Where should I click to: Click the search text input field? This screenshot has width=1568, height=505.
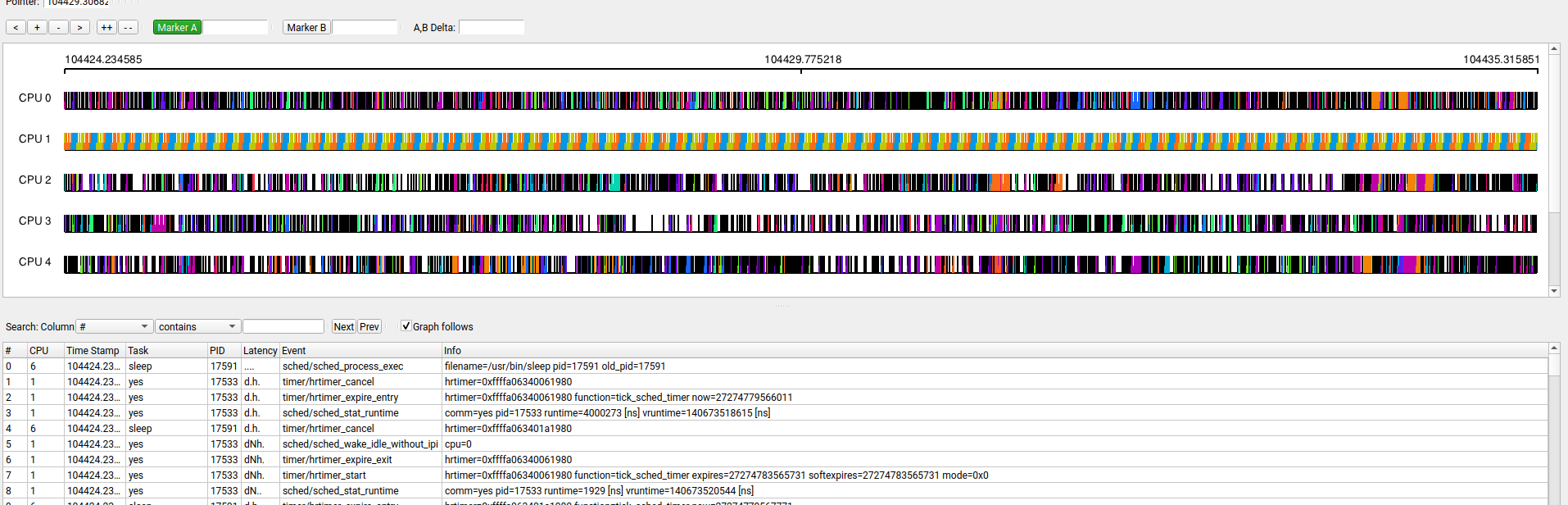click(283, 326)
